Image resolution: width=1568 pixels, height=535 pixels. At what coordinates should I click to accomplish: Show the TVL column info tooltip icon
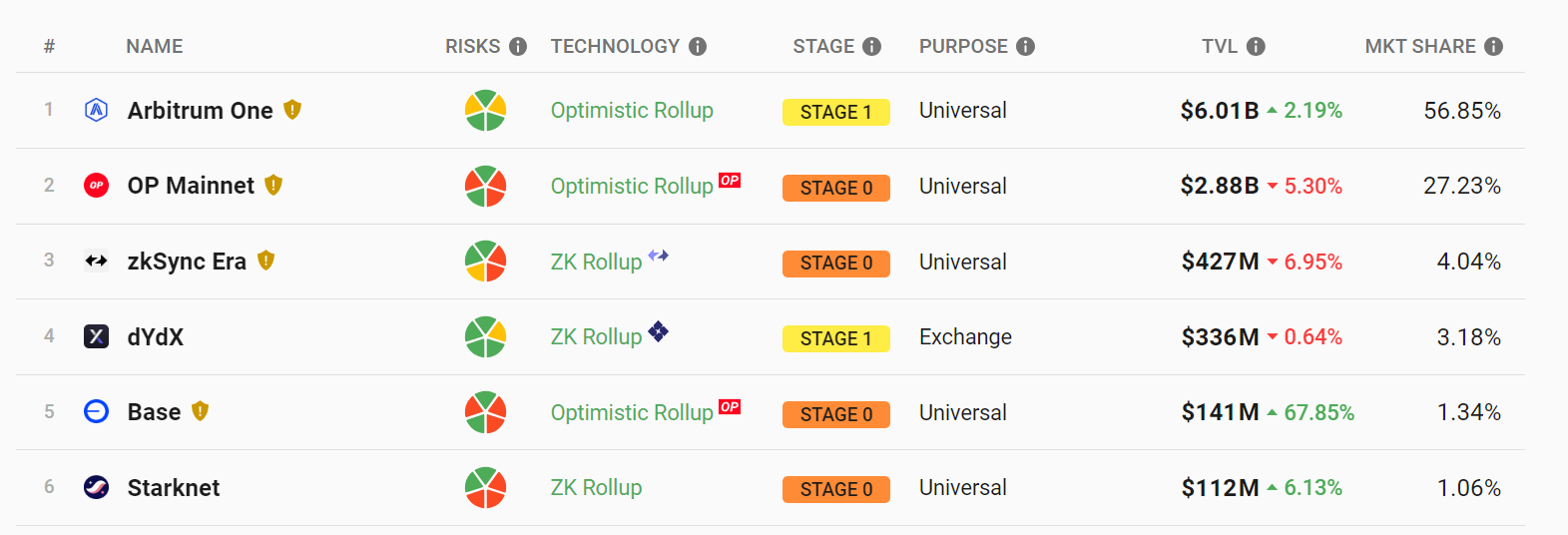1257,46
